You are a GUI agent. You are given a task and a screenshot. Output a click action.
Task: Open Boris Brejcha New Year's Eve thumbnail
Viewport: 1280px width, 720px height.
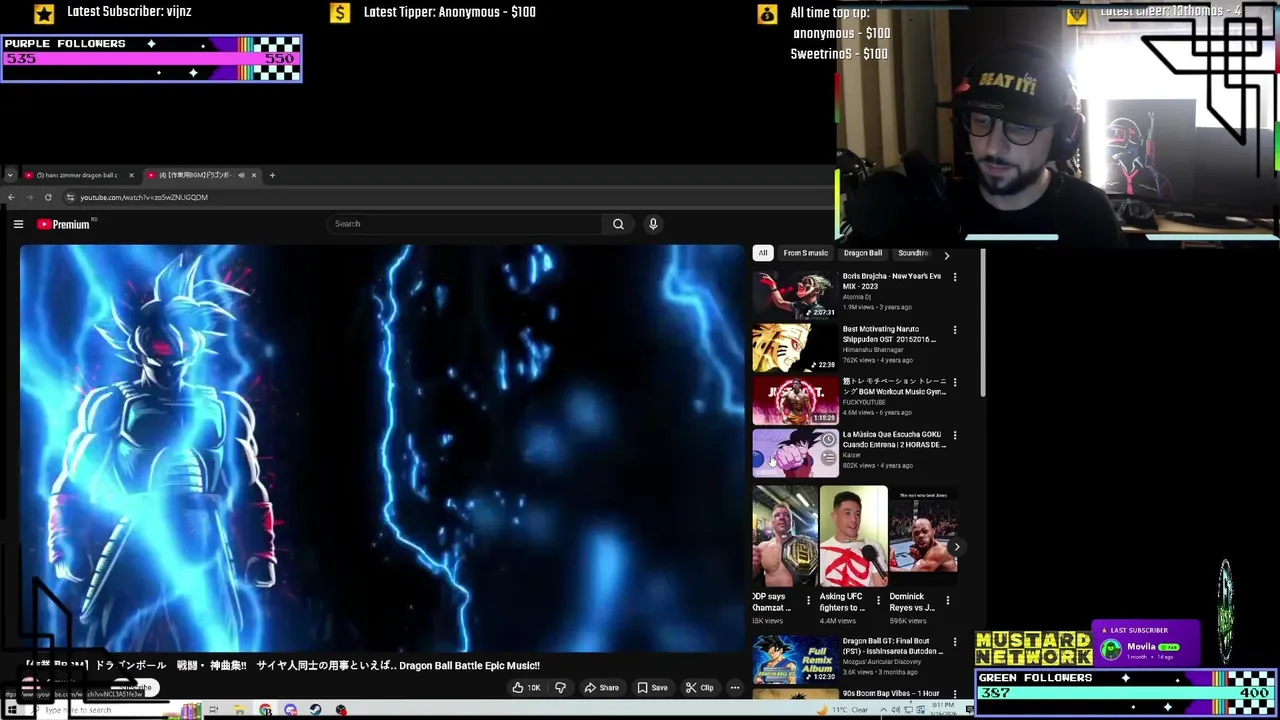[x=795, y=294]
